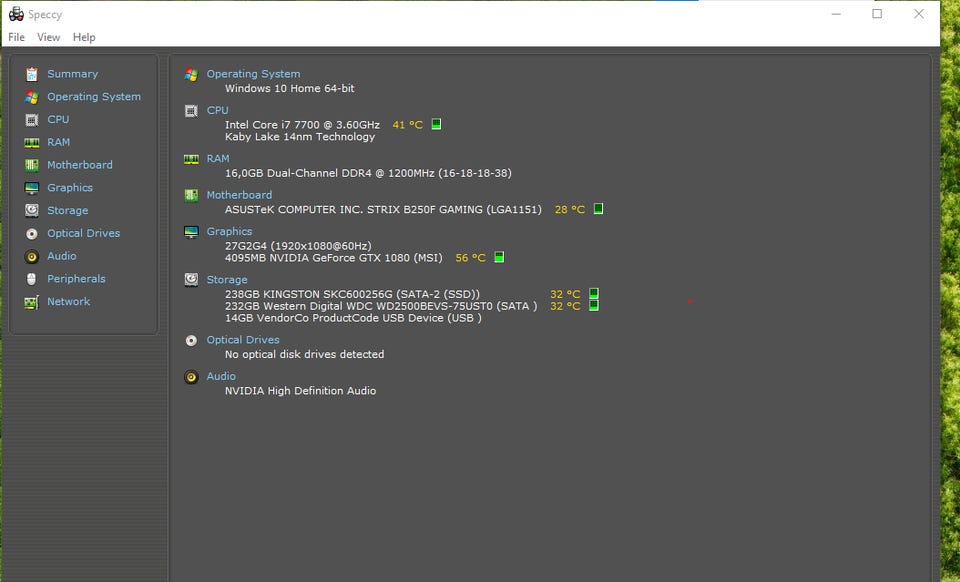This screenshot has height=582, width=960.
Task: Select CPU in the sidebar
Action: pos(58,119)
